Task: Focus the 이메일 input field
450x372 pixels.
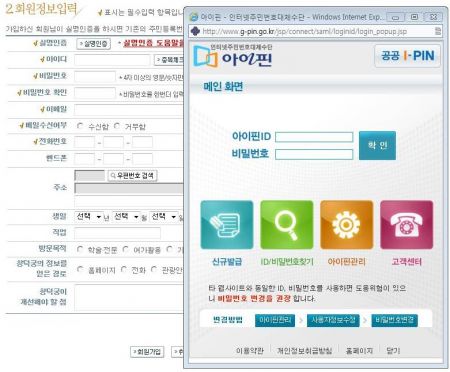Action: click(129, 110)
